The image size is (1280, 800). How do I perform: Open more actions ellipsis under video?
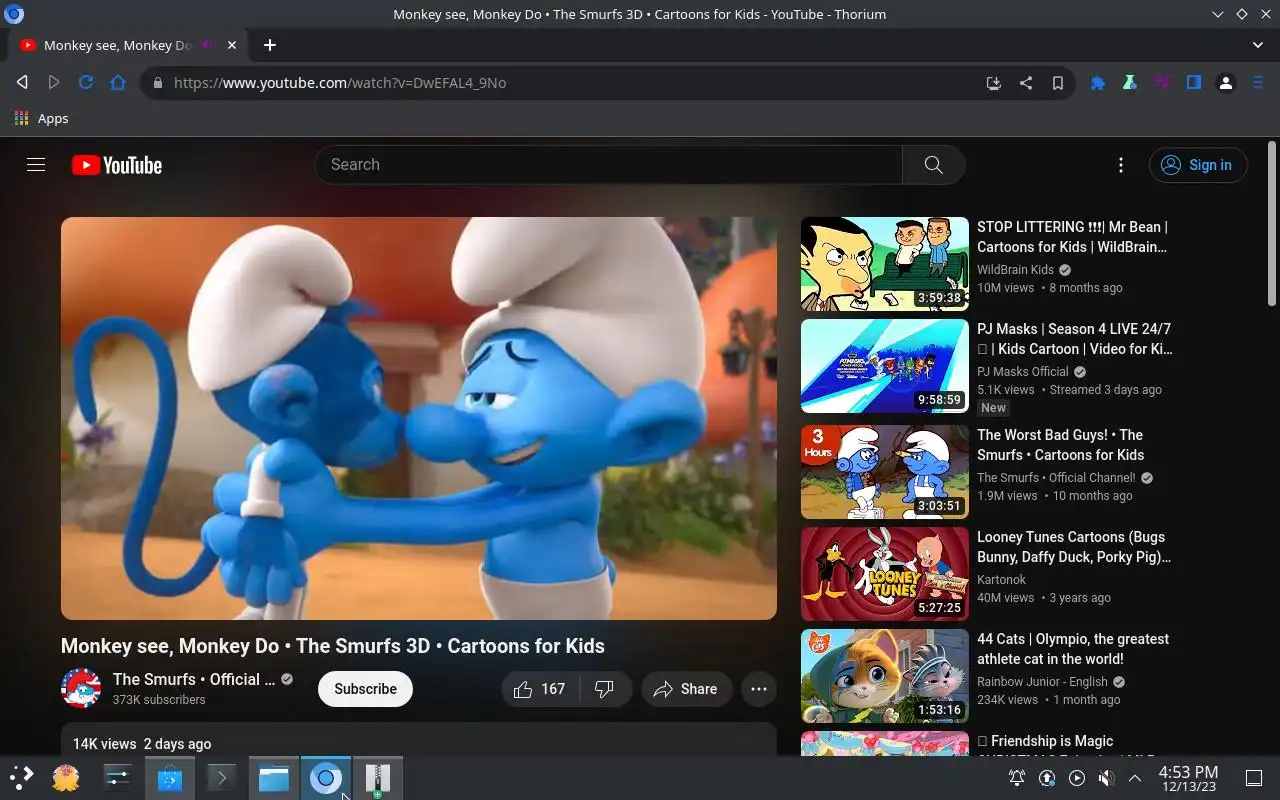pyautogui.click(x=759, y=689)
